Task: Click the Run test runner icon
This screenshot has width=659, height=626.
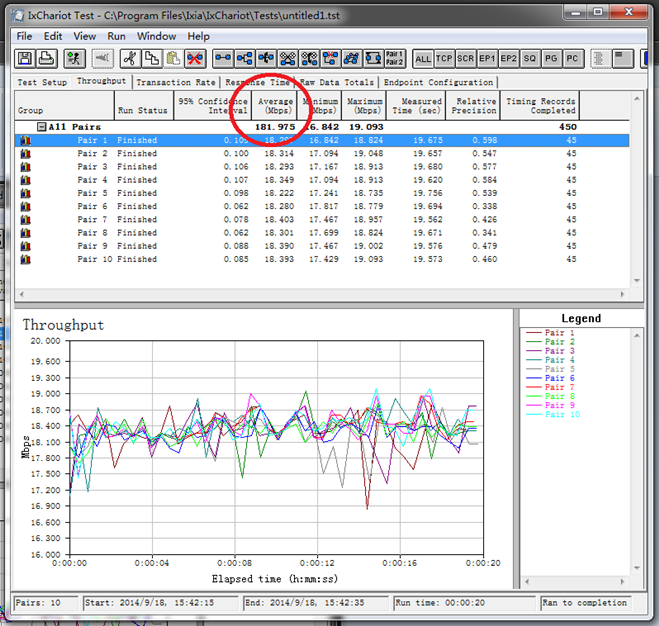Action: click(x=74, y=58)
